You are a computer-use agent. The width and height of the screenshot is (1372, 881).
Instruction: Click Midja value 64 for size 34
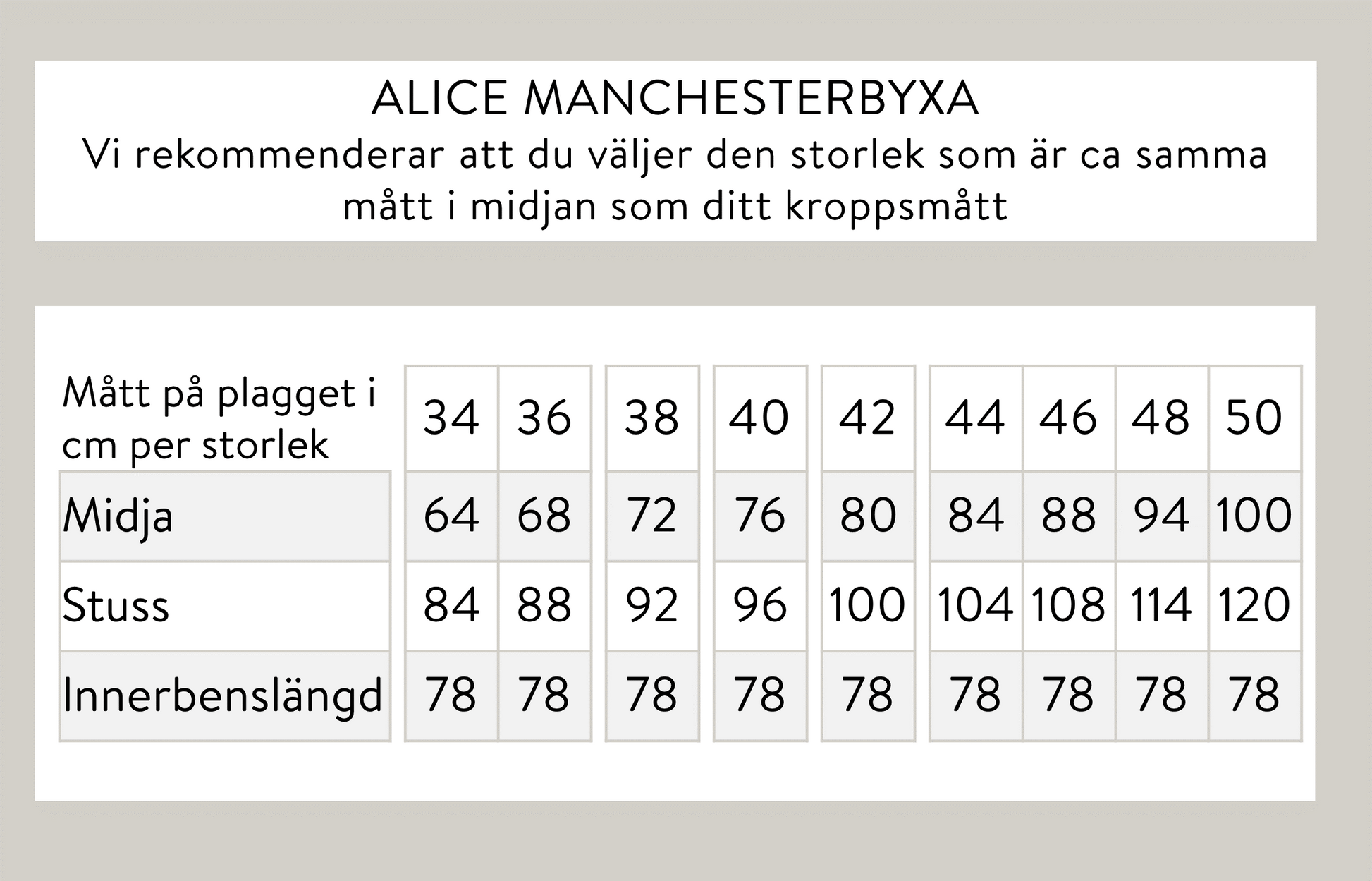click(x=451, y=515)
